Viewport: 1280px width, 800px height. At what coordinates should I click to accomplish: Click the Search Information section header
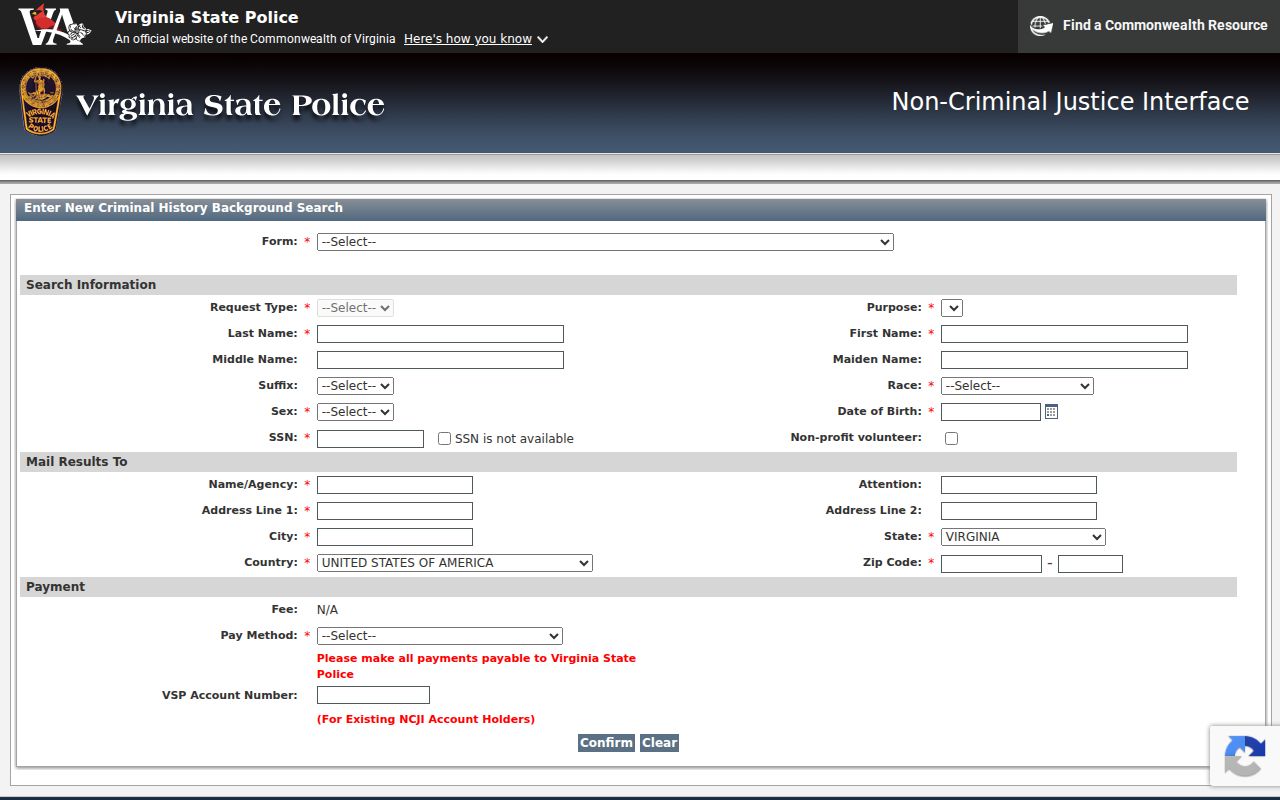coord(628,285)
